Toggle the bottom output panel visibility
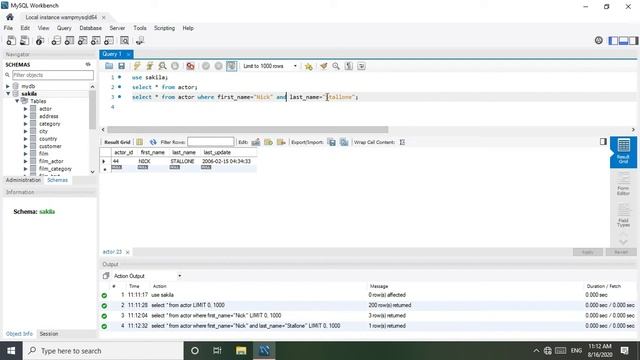Image resolution: width=640 pixels, height=360 pixels. coord(623,40)
